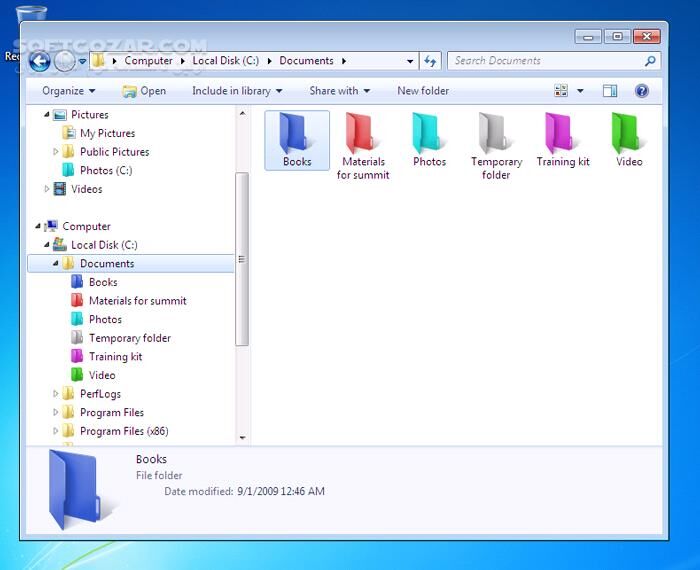Select the gray Temporary folder icon
Image resolution: width=700 pixels, height=570 pixels.
click(496, 134)
